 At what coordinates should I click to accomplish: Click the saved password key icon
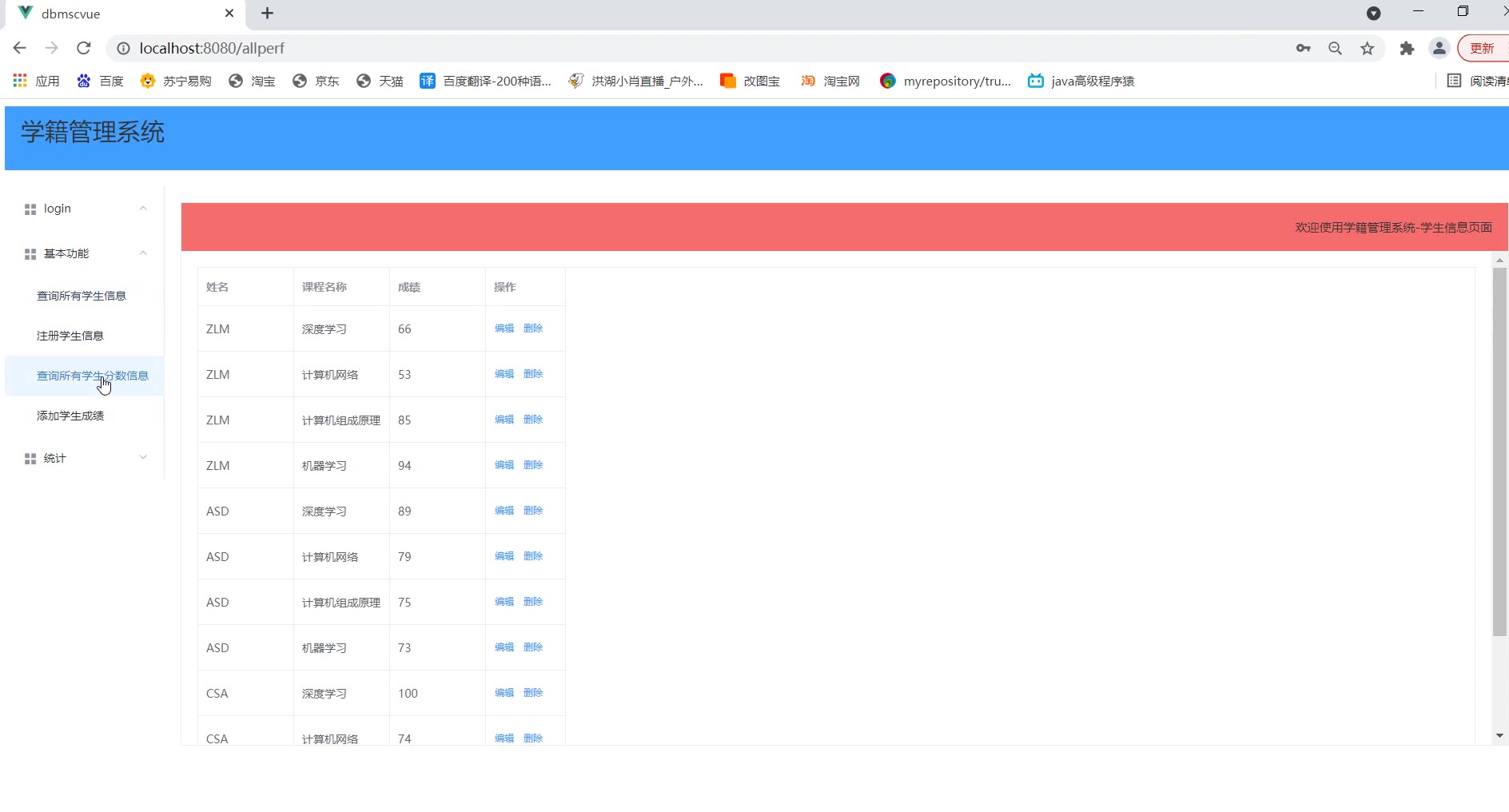(x=1304, y=48)
